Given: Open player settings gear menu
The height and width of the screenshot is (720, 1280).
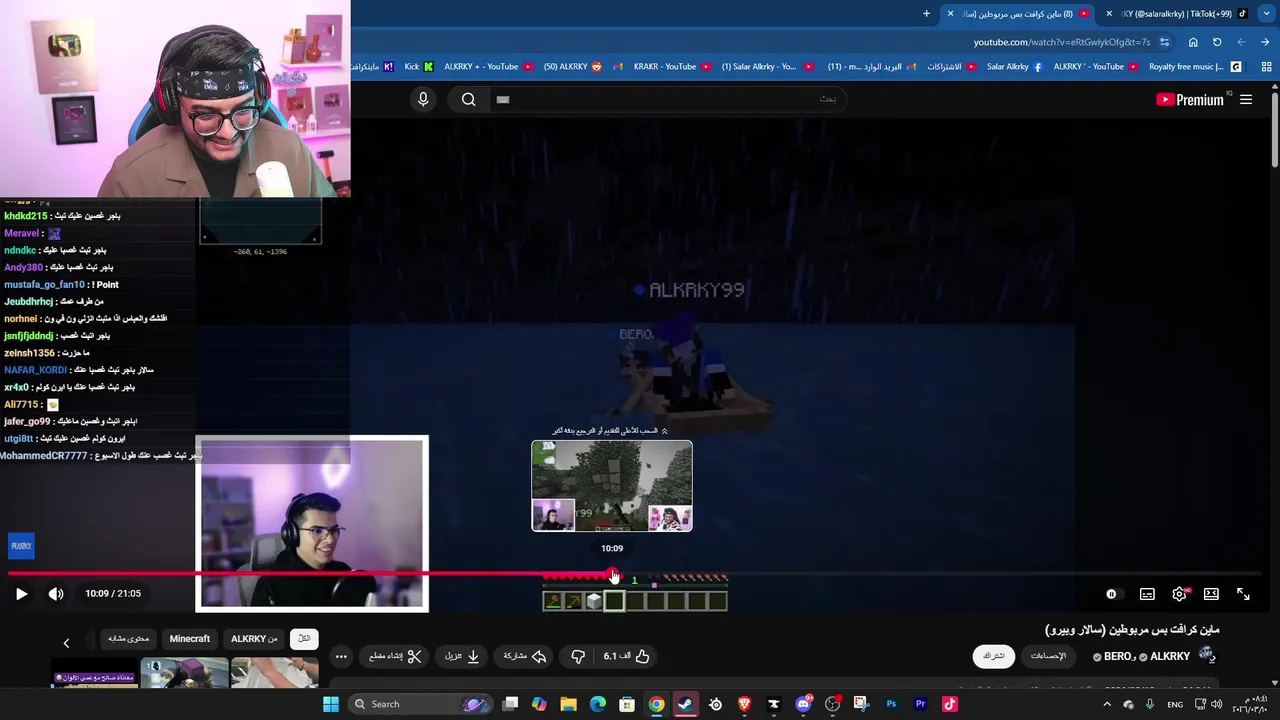Looking at the screenshot, I should click(1180, 594).
